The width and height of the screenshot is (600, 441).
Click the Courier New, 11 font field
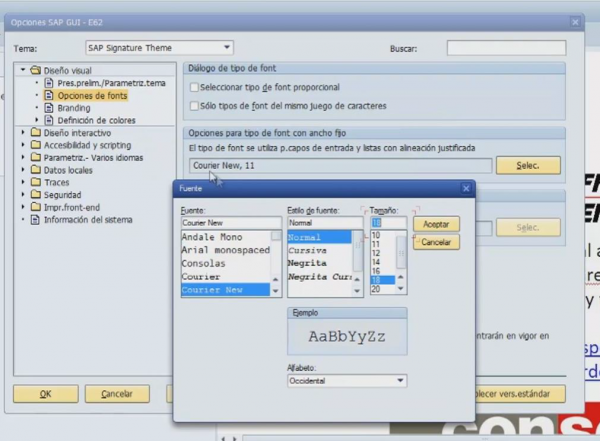point(341,165)
